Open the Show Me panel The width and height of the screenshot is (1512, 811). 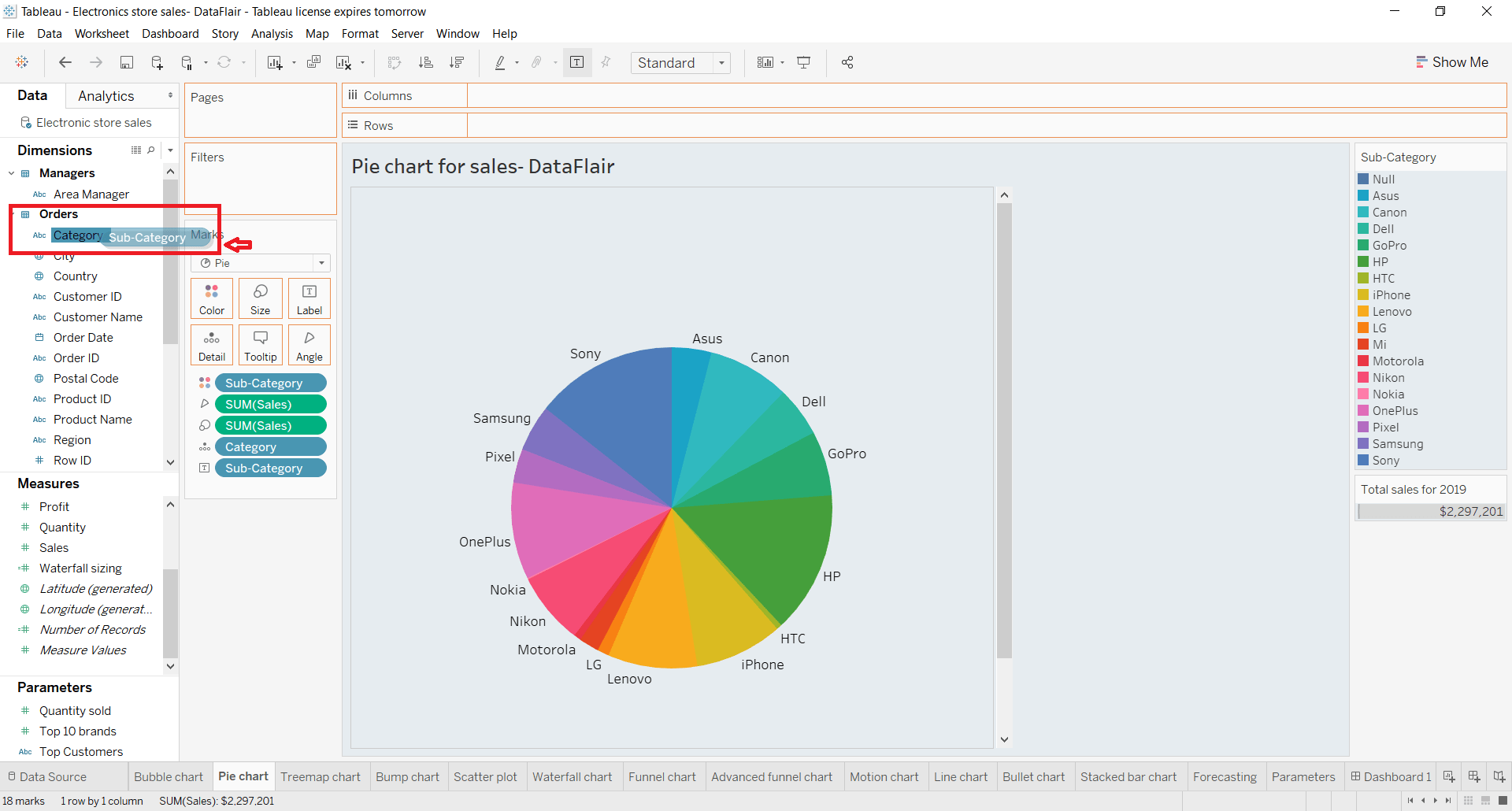1453,61
